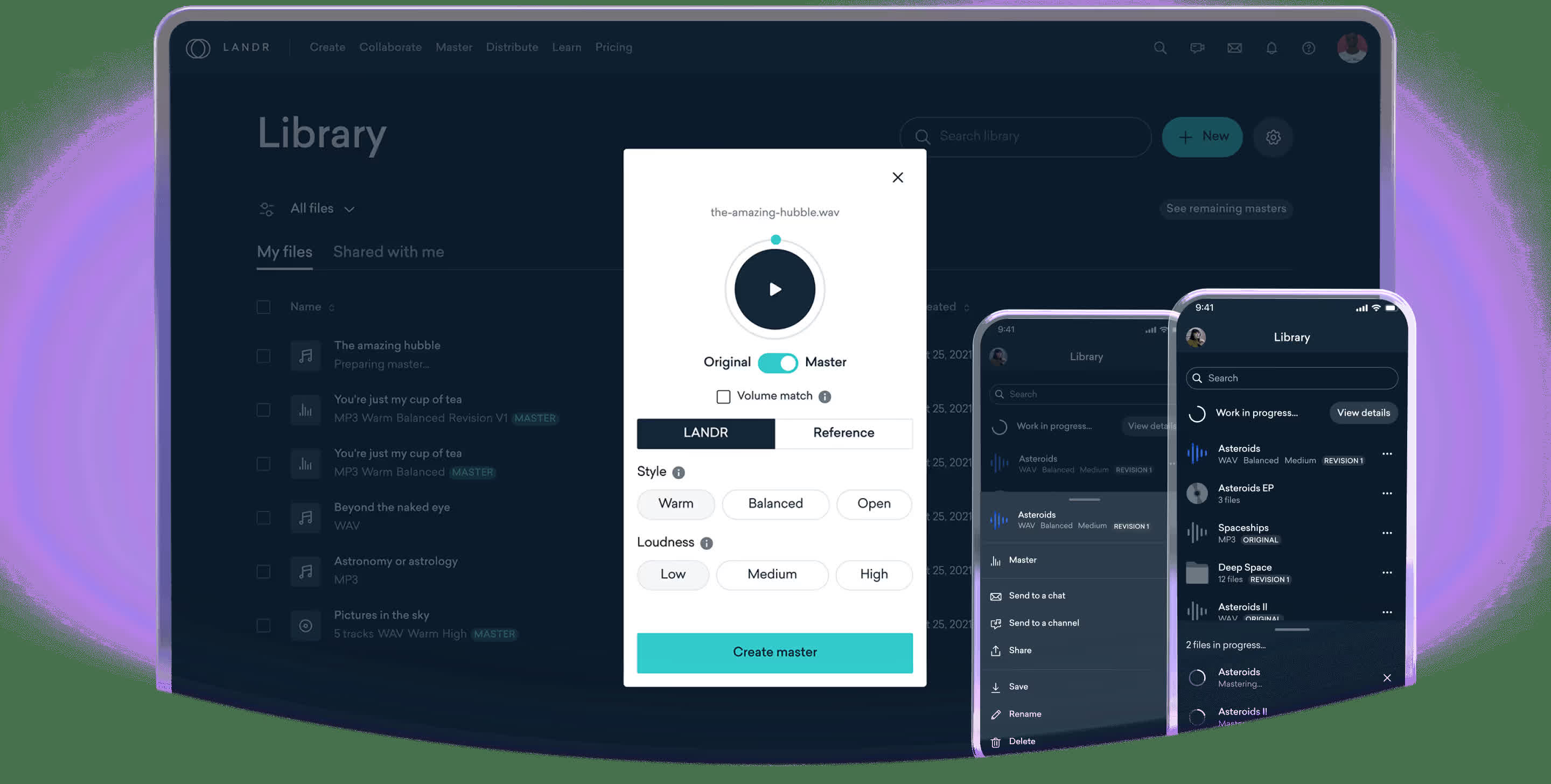Open user profile avatar in top bar
The image size is (1551, 784).
click(x=1352, y=47)
